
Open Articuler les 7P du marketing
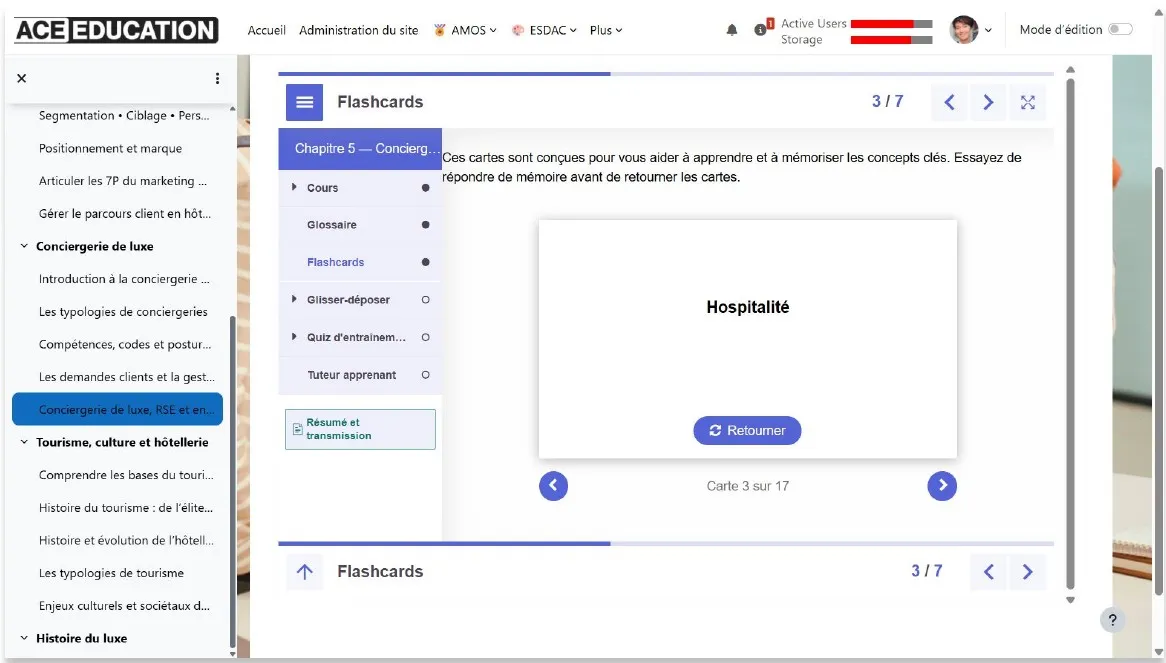[x=123, y=181]
